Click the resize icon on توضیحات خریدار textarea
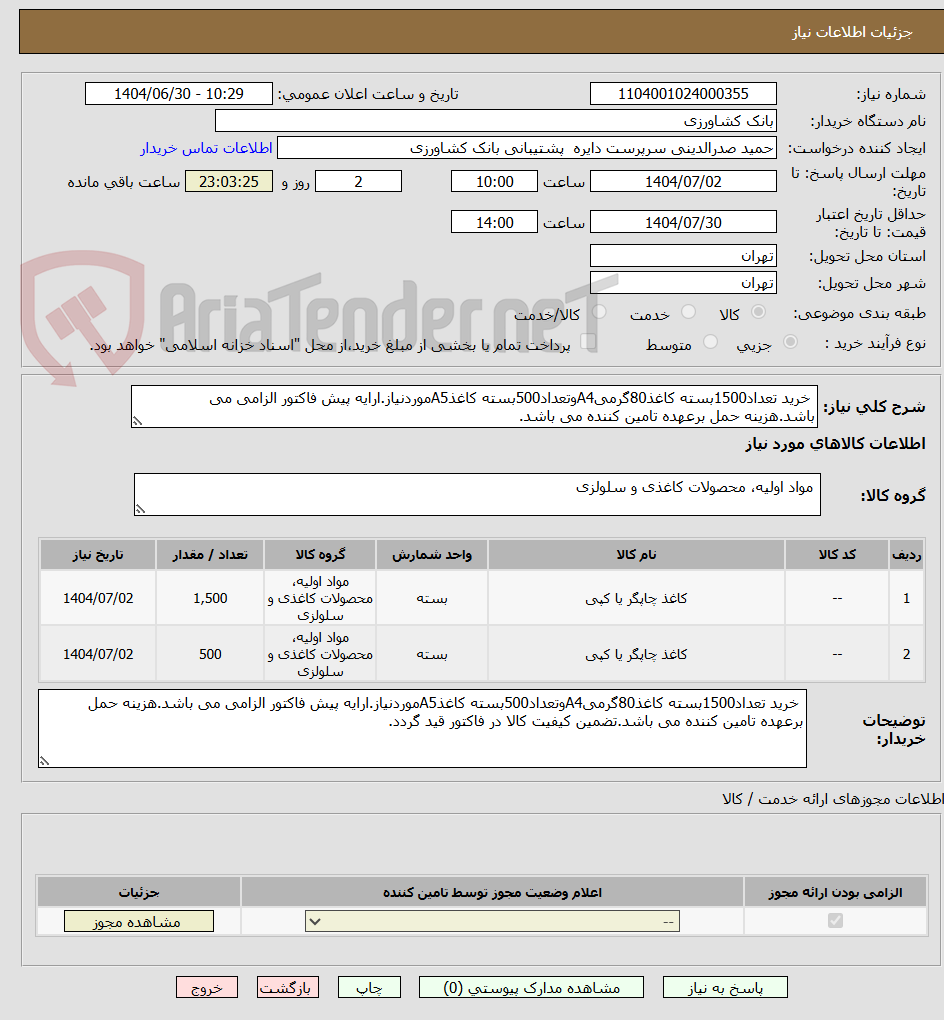The width and height of the screenshot is (944, 1020). 42,761
